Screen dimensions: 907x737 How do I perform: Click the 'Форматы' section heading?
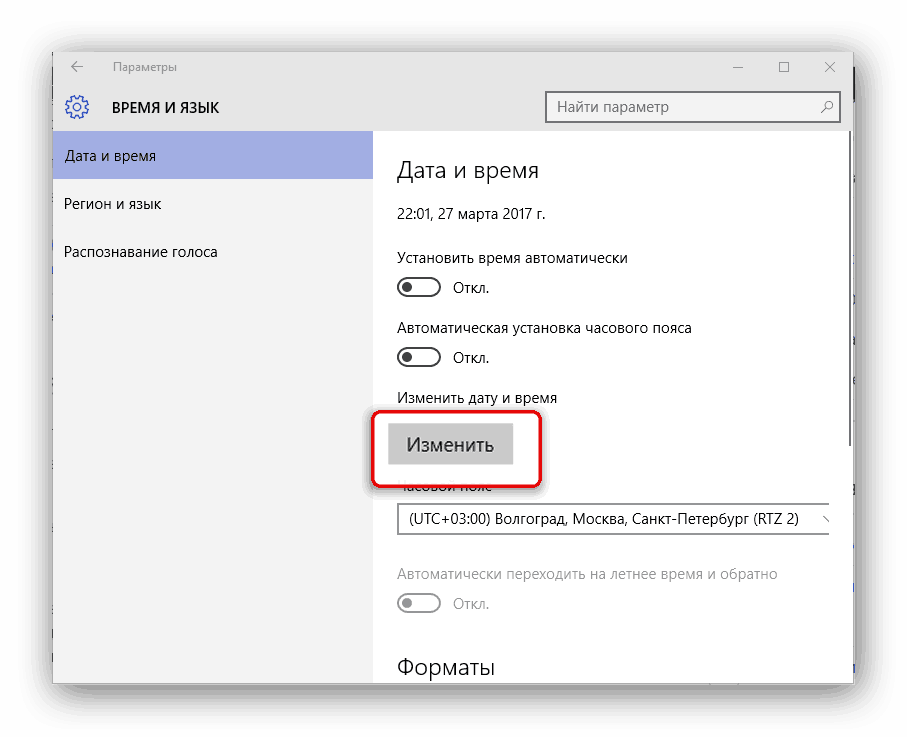tap(446, 667)
